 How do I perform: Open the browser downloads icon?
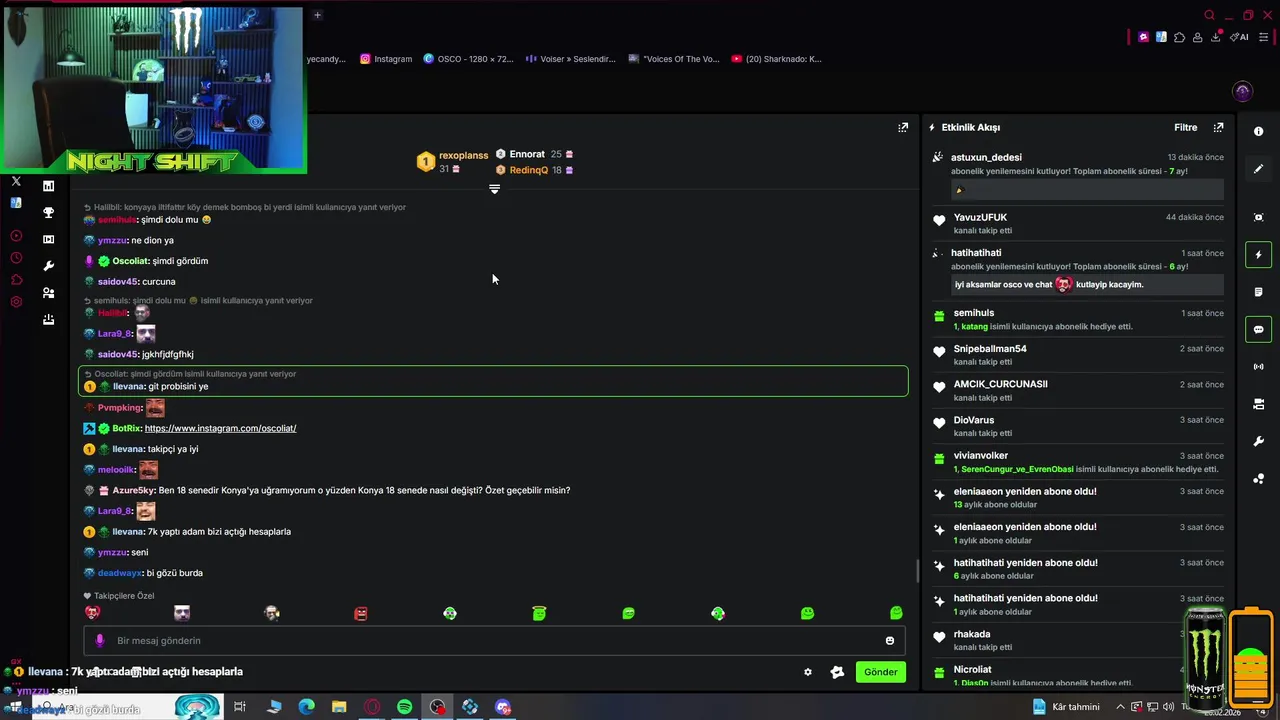coord(1216,37)
